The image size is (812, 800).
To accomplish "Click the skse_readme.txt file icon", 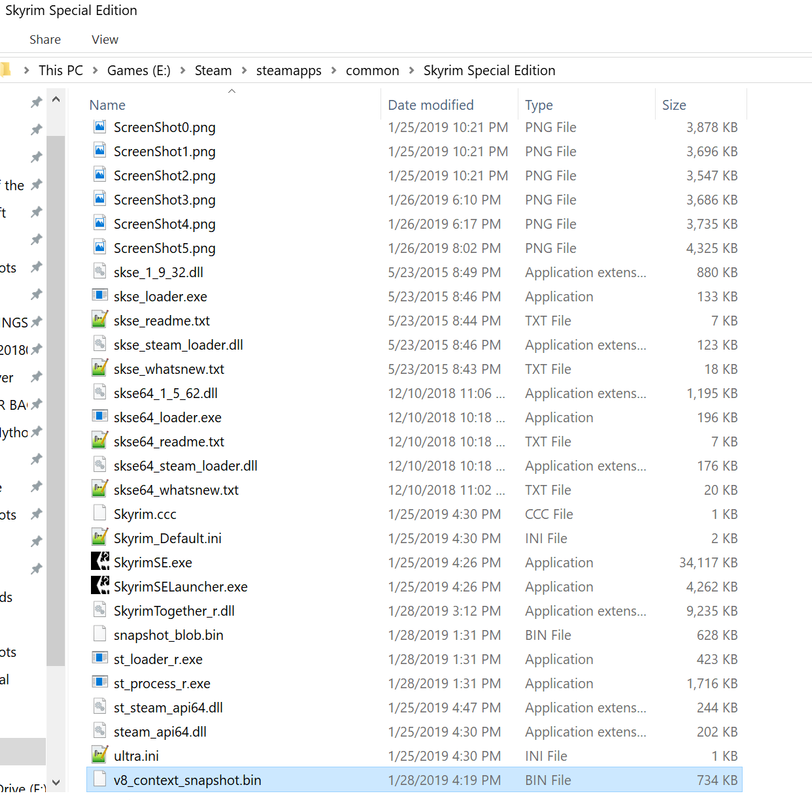I will click(x=99, y=319).
